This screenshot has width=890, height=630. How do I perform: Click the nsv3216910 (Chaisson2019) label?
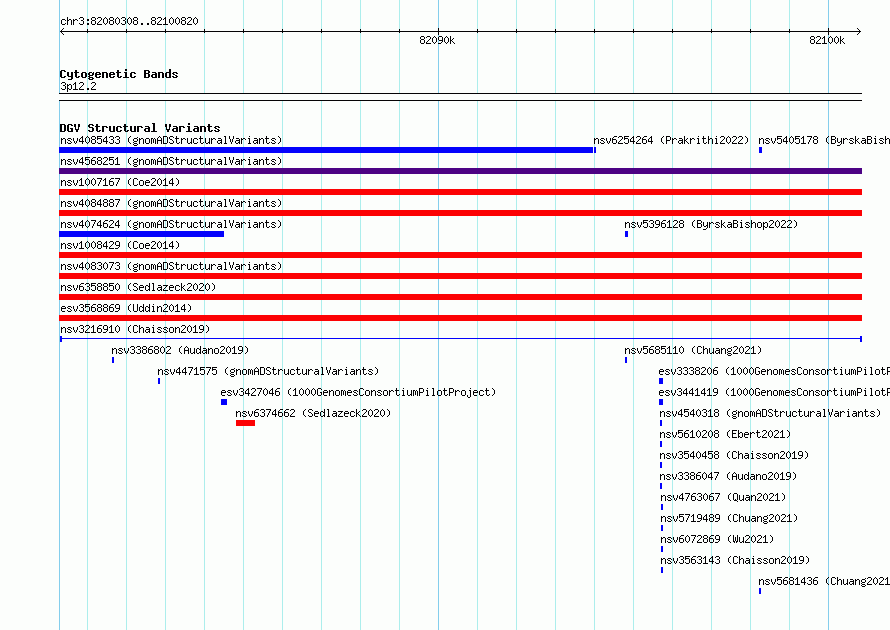pyautogui.click(x=135, y=329)
